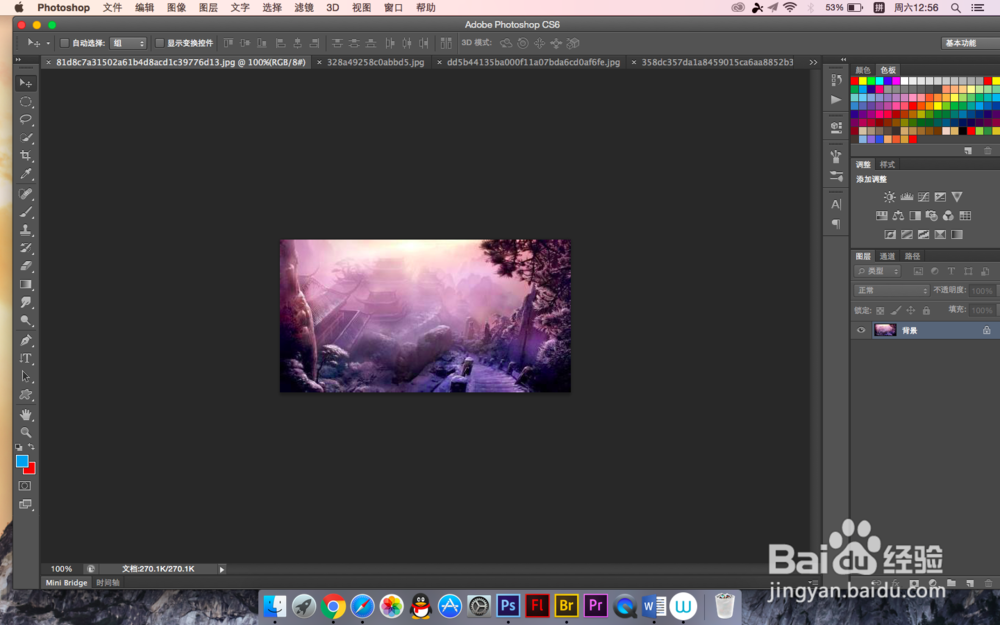Switch to the 路径 tab
Image resolution: width=1000 pixels, height=625 pixels.
[x=913, y=256]
